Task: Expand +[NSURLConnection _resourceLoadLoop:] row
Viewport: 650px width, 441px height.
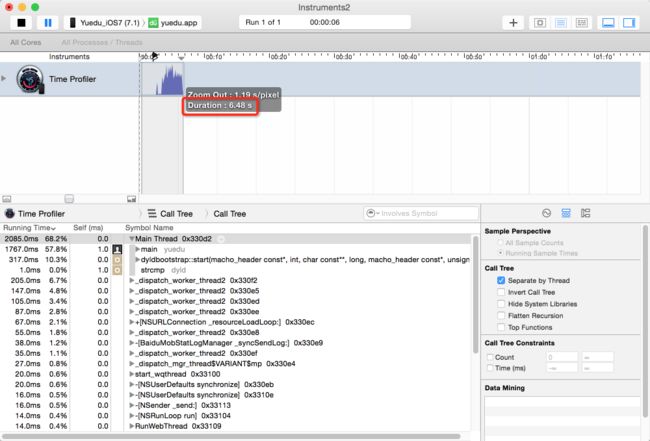Action: click(131, 322)
